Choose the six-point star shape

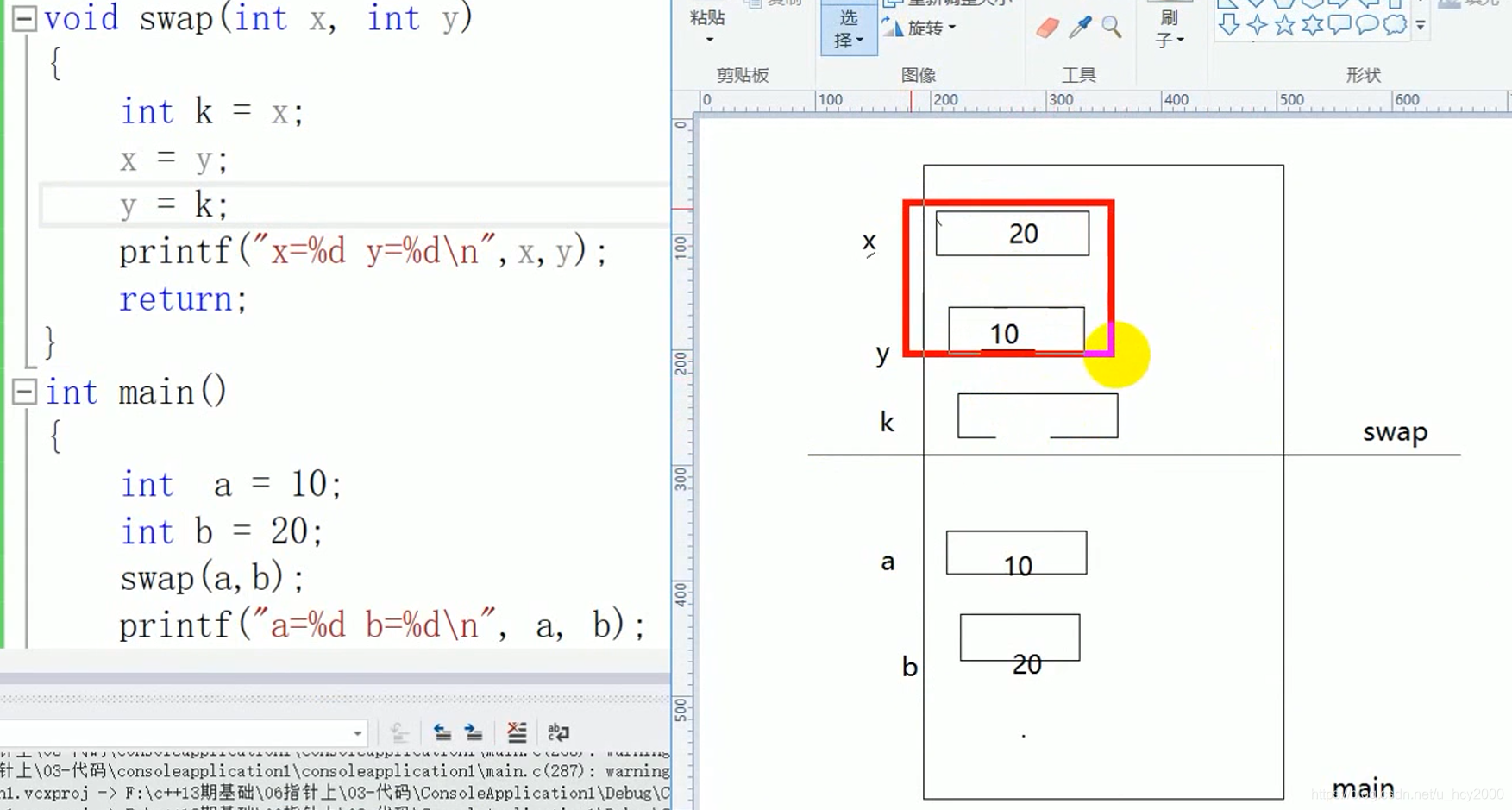click(1312, 25)
